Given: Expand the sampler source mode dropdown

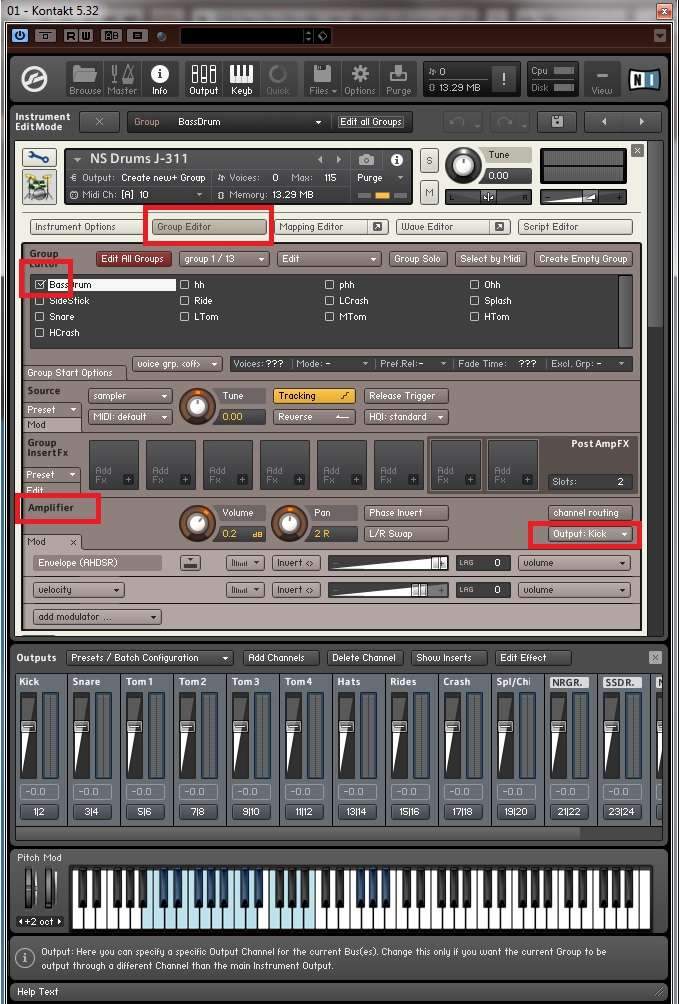Looking at the screenshot, I should [x=129, y=396].
